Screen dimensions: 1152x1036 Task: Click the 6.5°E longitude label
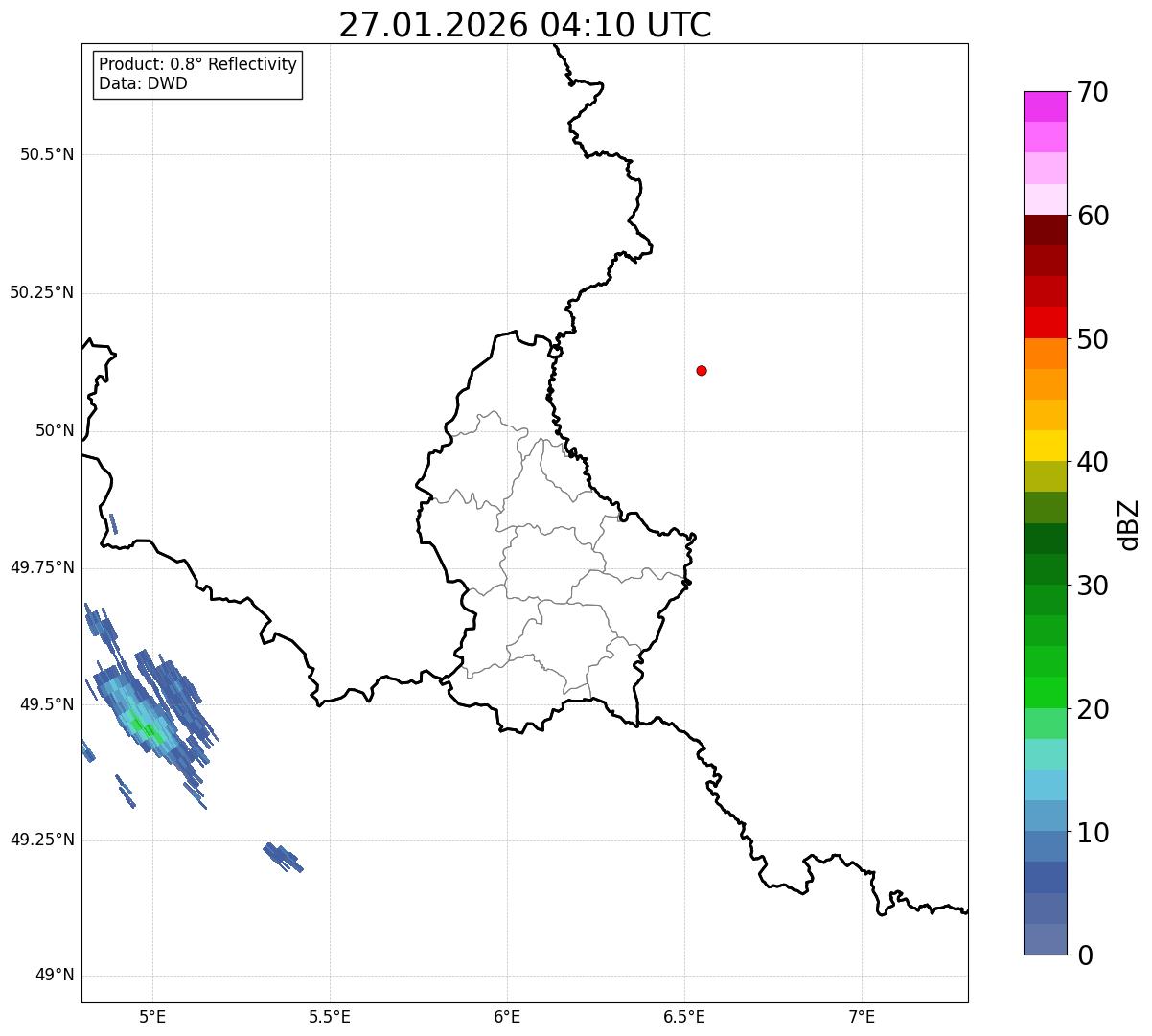point(684,1017)
